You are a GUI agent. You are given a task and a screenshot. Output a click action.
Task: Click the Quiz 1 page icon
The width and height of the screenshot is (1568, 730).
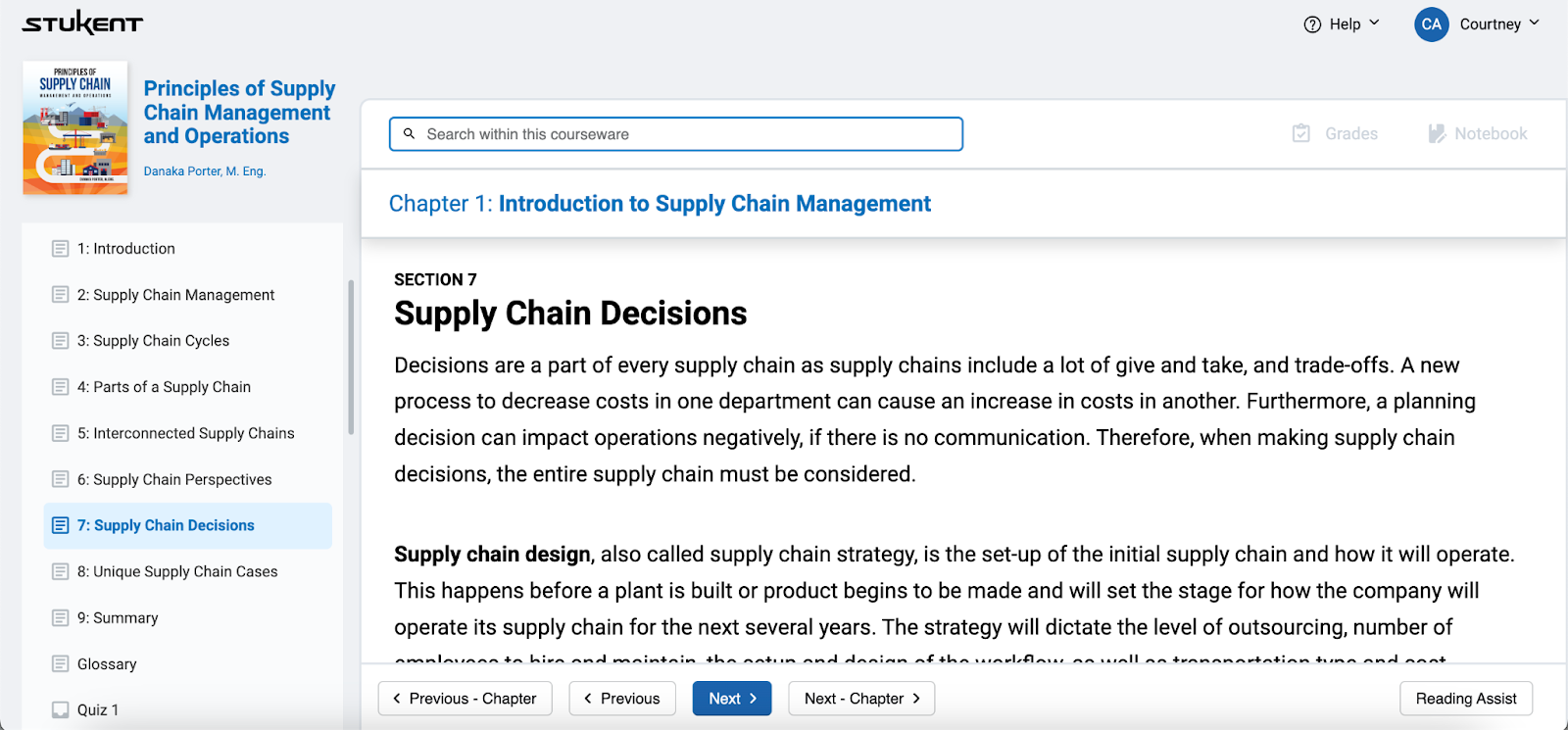pos(61,709)
